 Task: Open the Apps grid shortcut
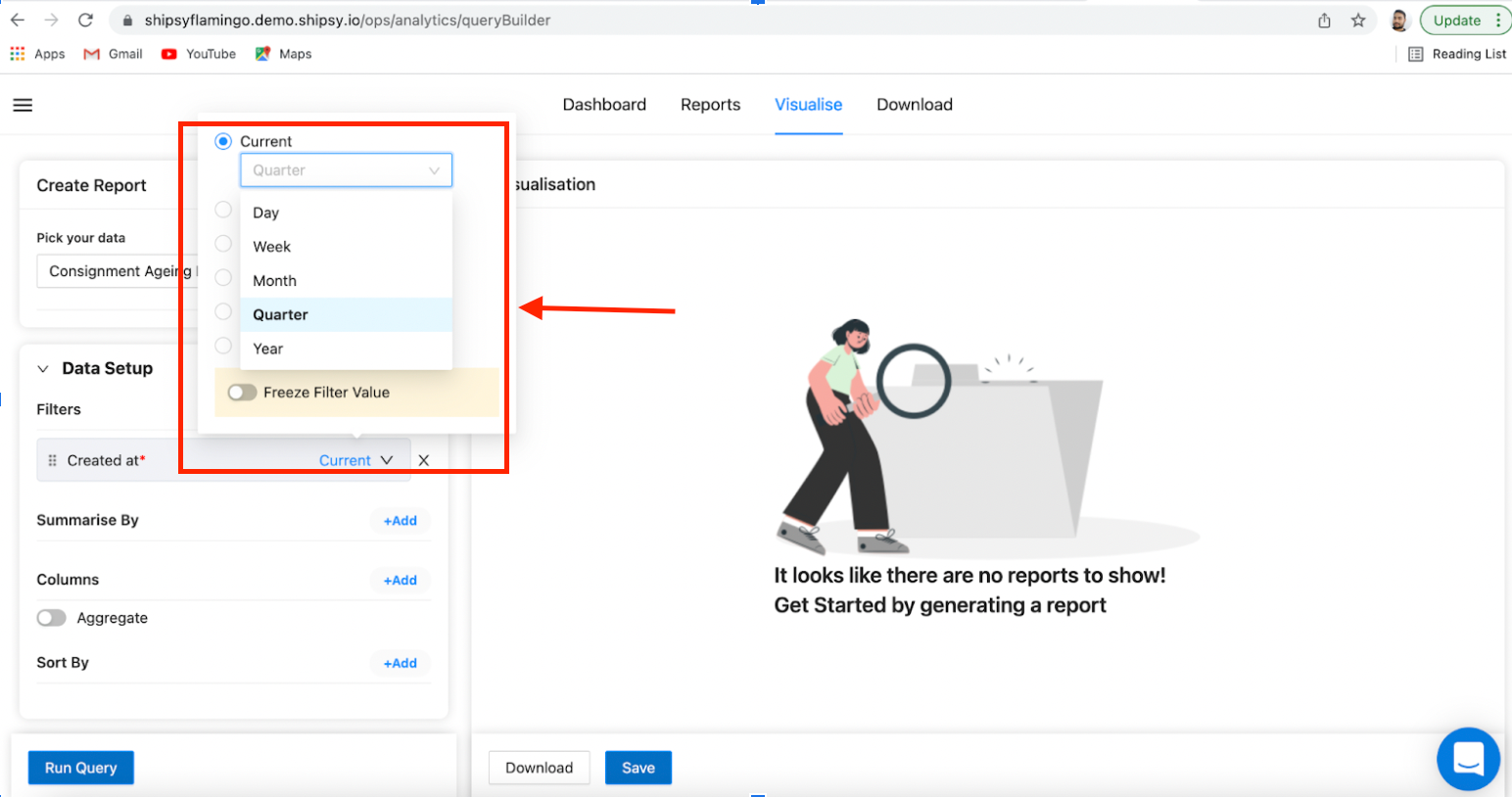click(37, 54)
